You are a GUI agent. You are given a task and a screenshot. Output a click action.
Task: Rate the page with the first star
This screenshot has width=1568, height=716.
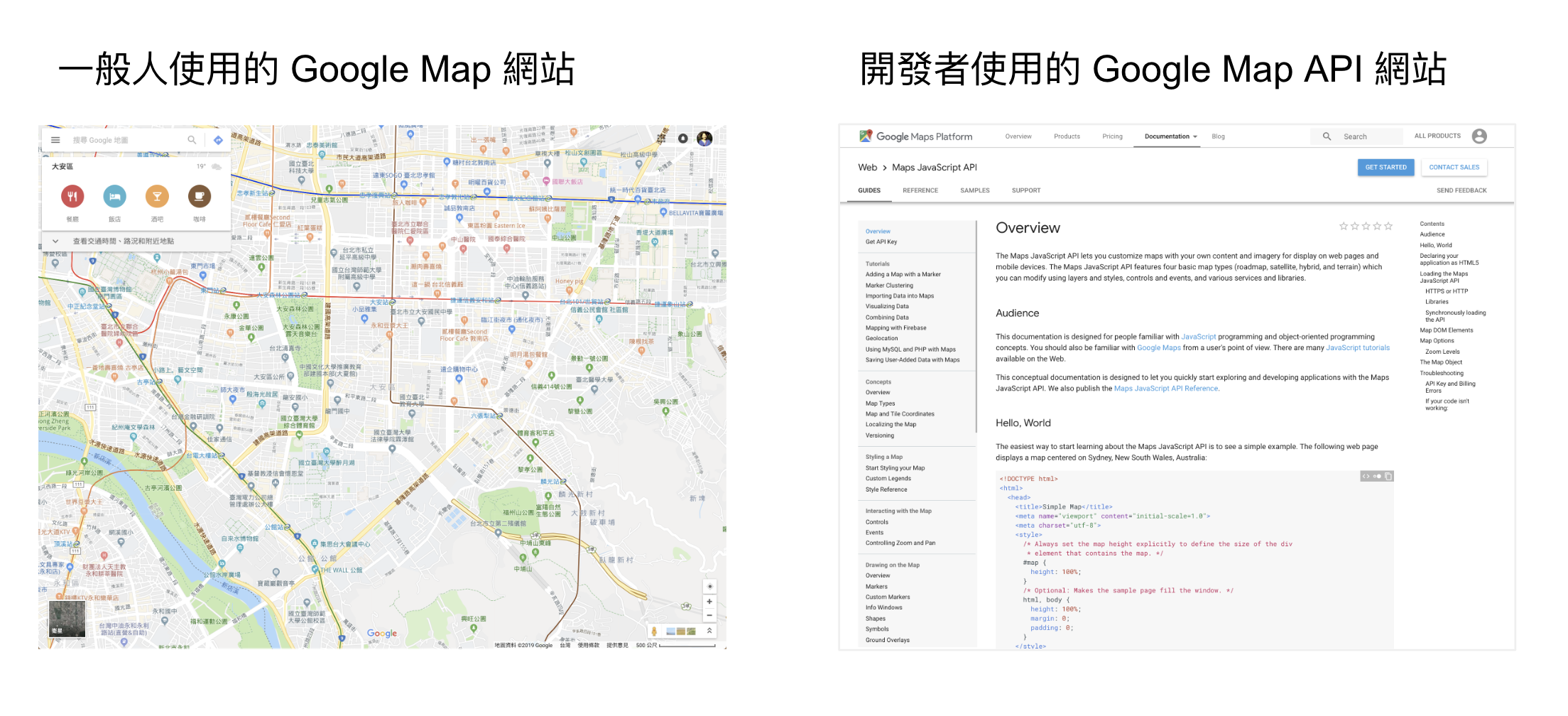pyautogui.click(x=1343, y=227)
